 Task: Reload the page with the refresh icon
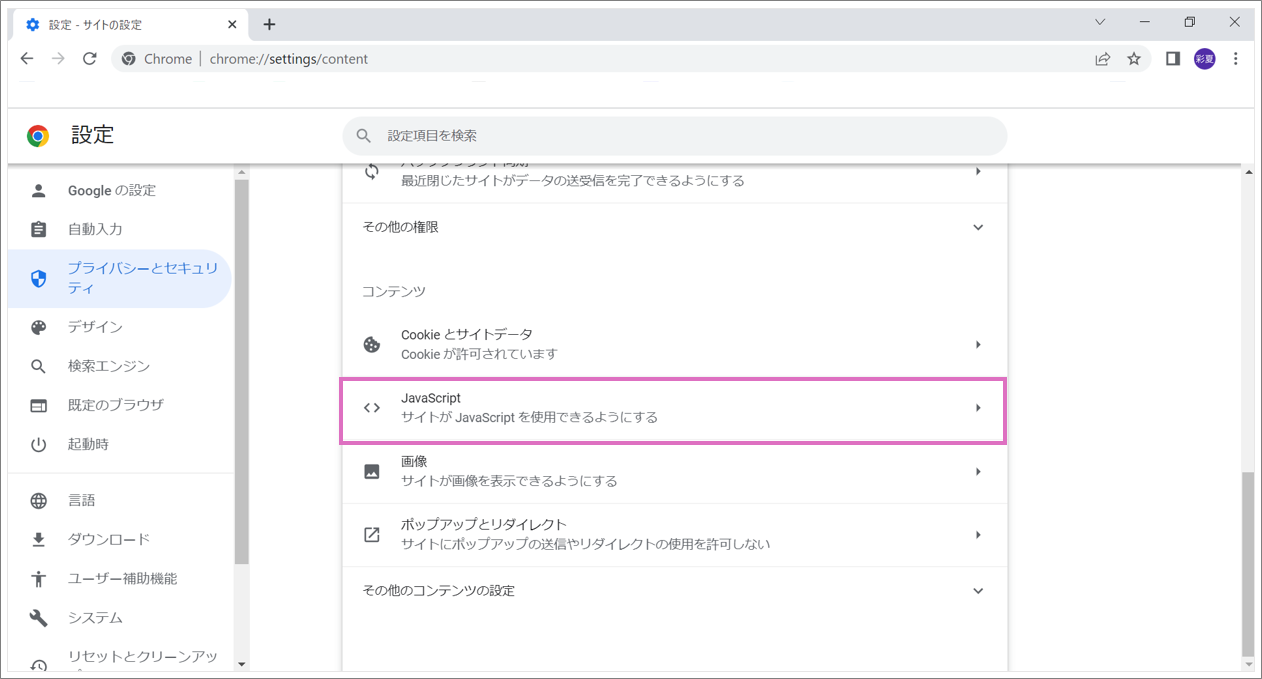click(x=89, y=59)
